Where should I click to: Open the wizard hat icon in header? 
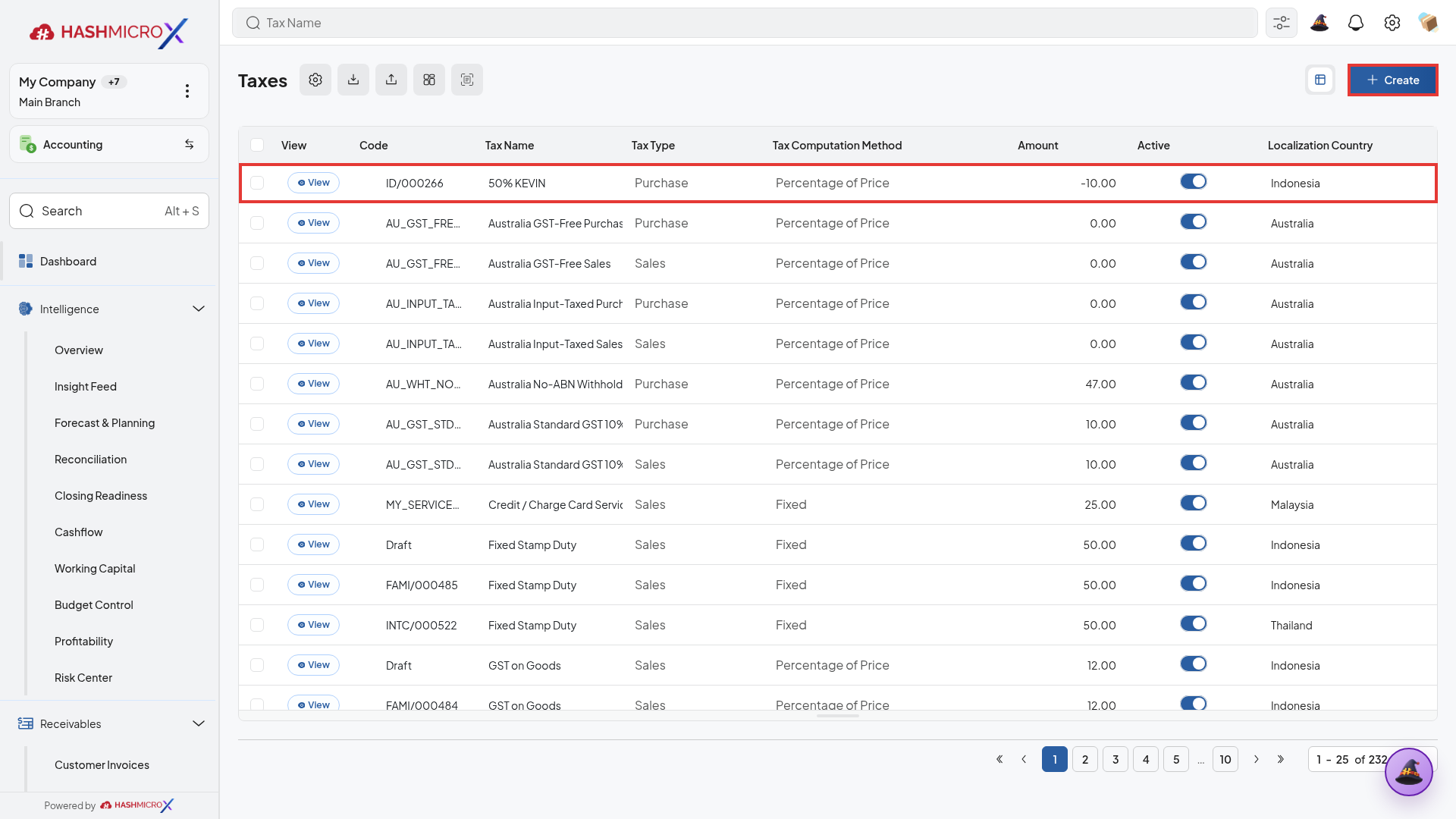[x=1319, y=23]
